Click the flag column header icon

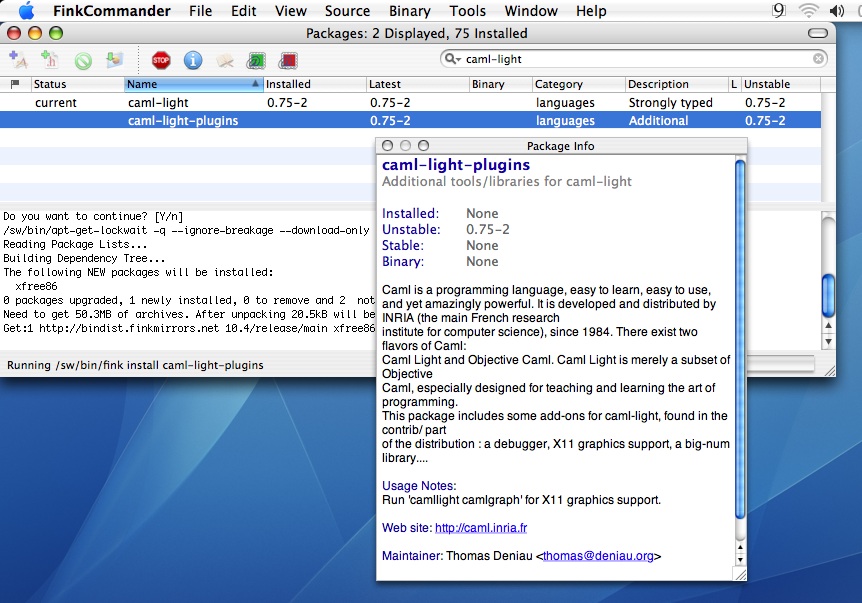coord(15,84)
